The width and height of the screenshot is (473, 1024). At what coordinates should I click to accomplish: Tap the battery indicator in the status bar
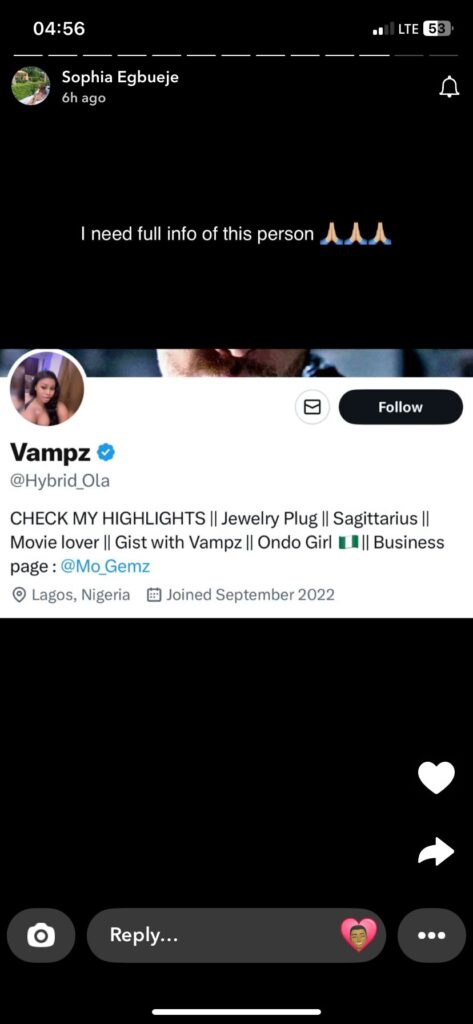coord(438,29)
